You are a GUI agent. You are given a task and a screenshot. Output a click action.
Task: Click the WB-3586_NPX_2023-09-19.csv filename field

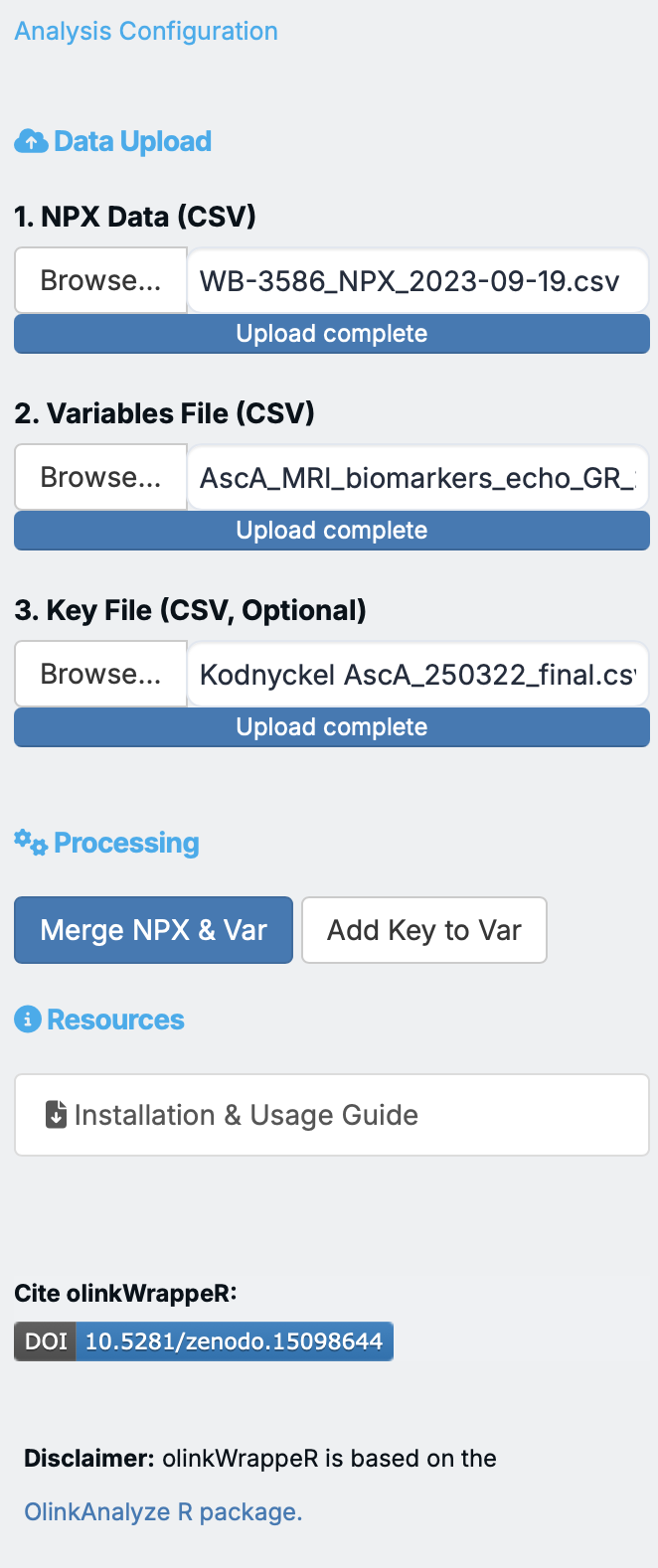pyautogui.click(x=417, y=280)
